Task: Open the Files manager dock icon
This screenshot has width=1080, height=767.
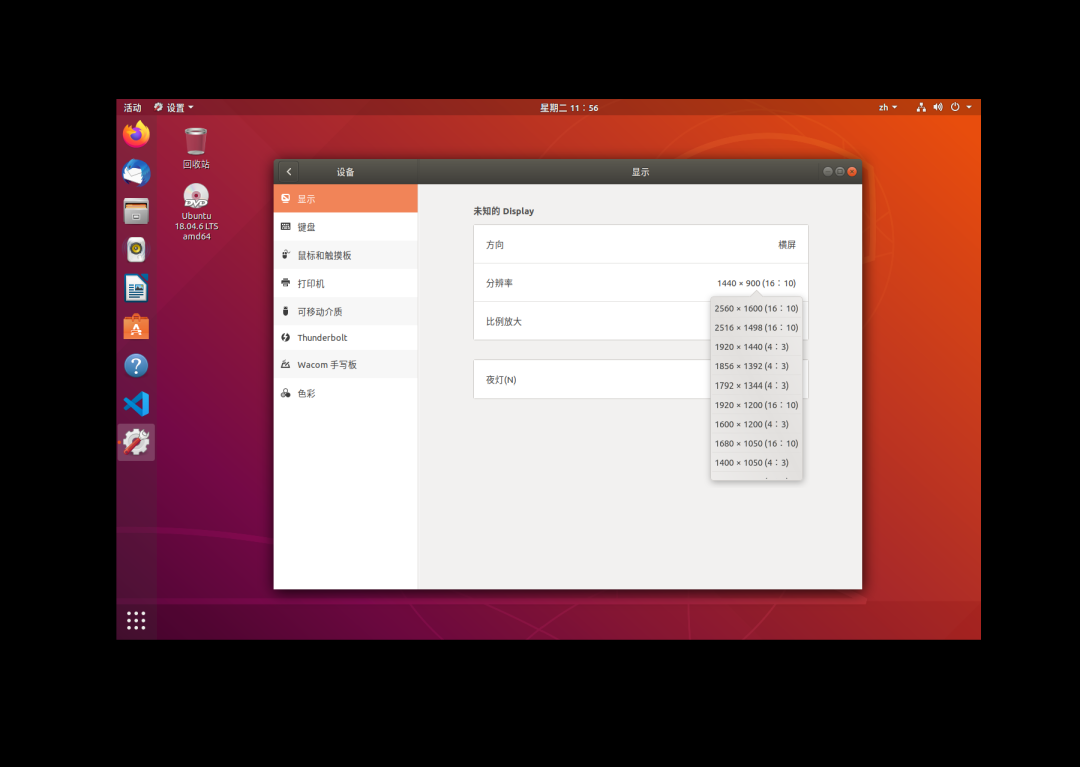Action: [136, 211]
